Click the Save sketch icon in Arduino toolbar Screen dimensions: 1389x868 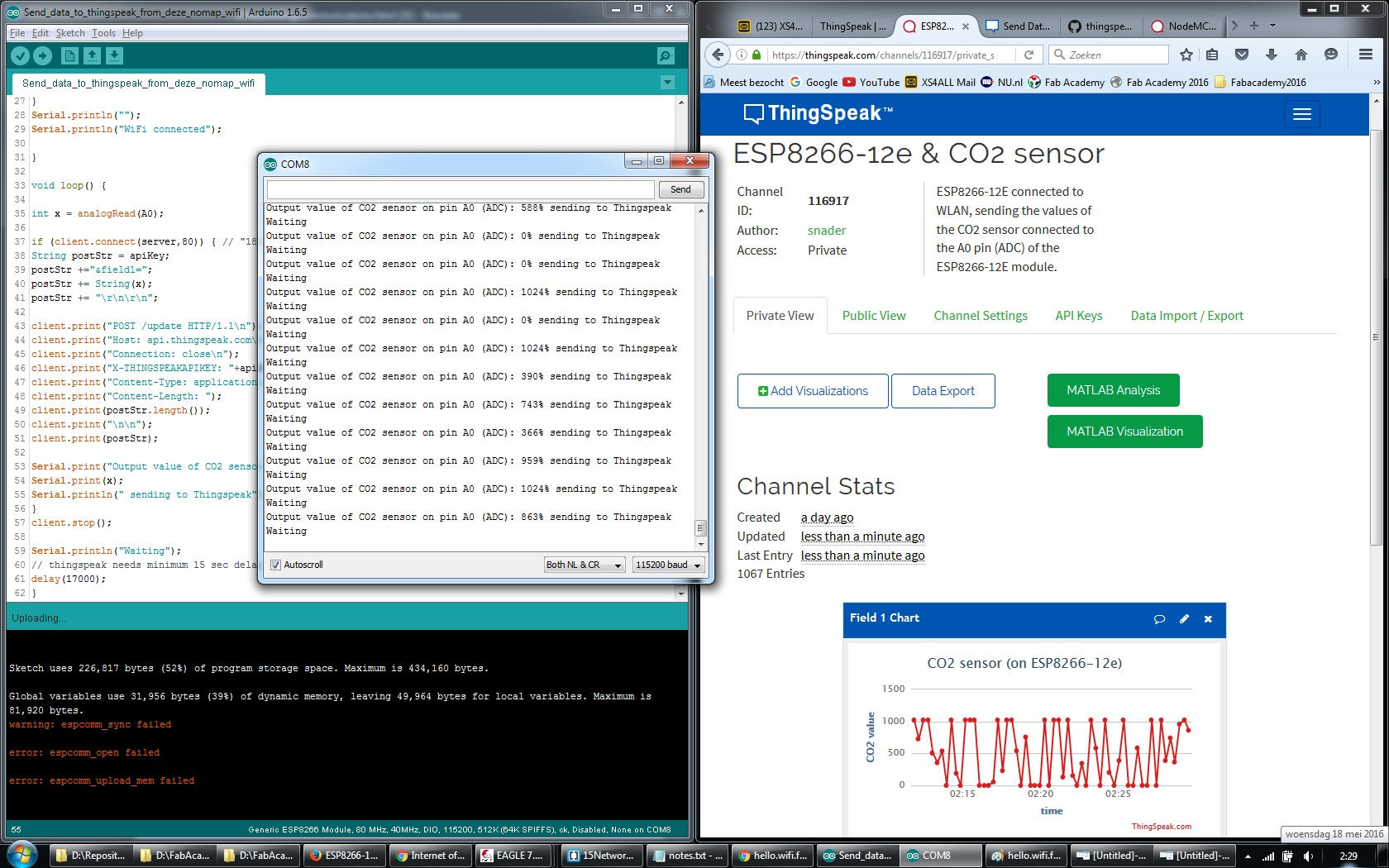pyautogui.click(x=114, y=55)
